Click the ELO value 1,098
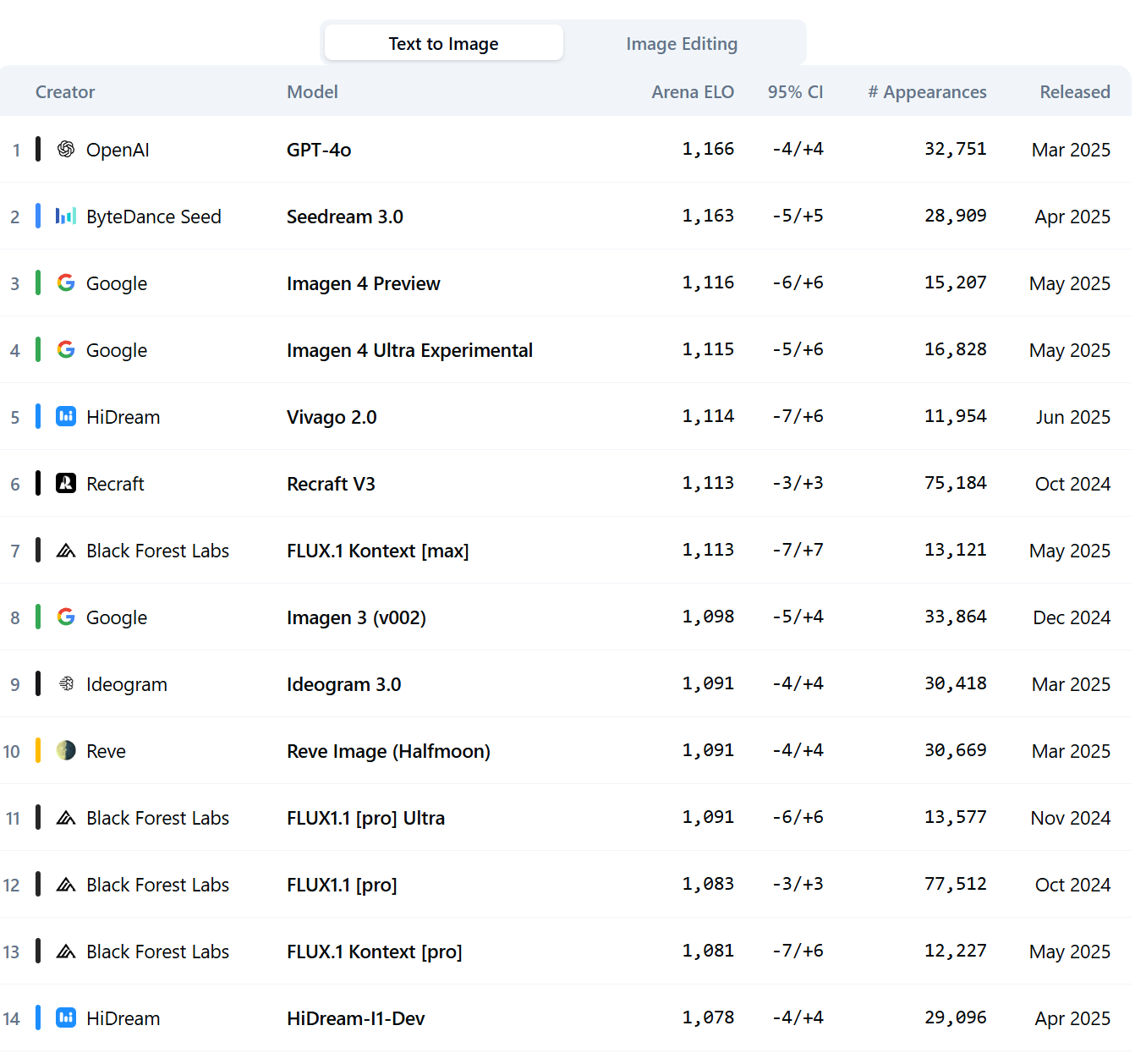Viewport: 1146px width, 1064px height. coord(708,617)
